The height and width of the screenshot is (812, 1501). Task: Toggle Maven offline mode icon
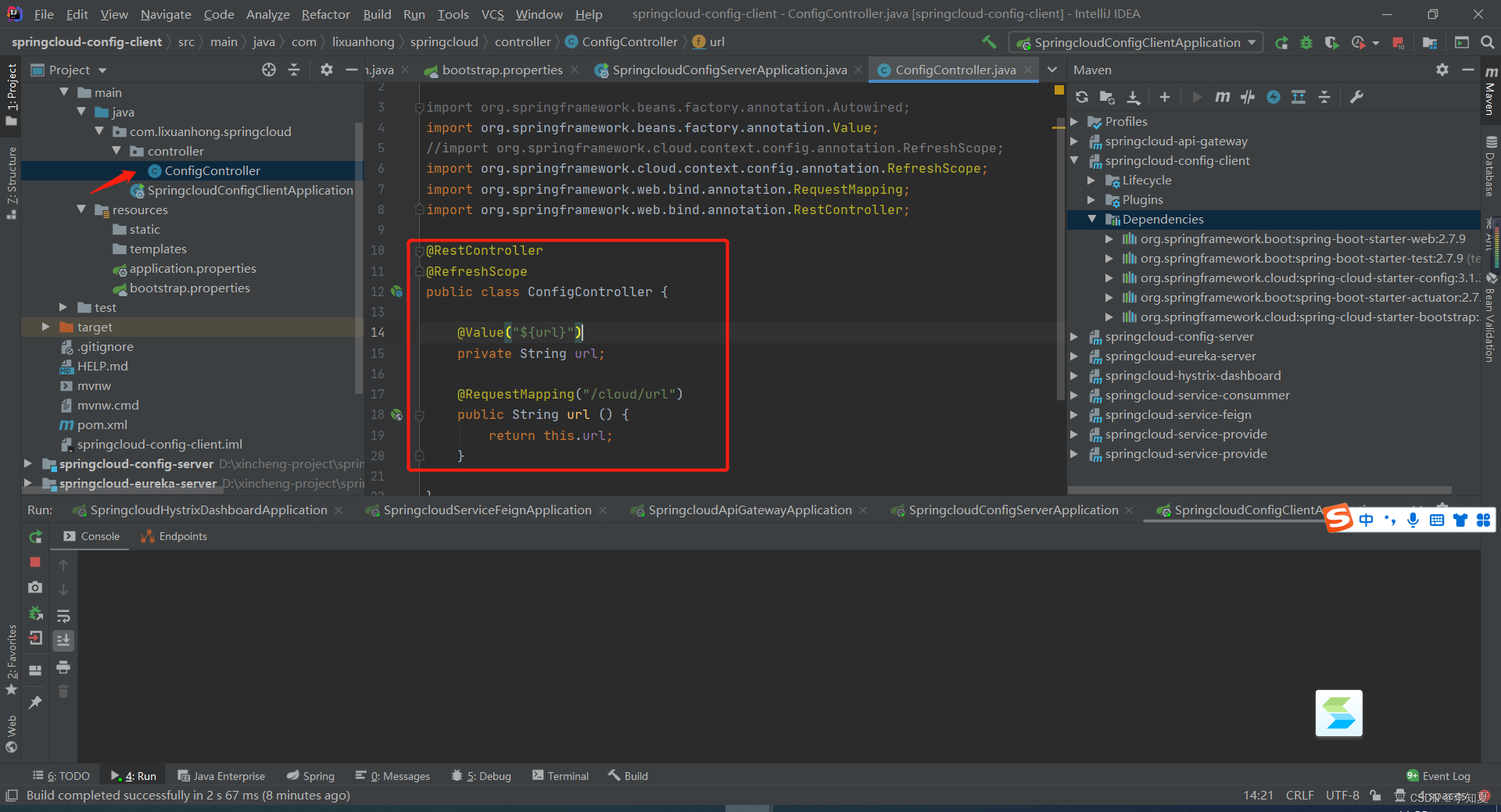[x=1248, y=97]
